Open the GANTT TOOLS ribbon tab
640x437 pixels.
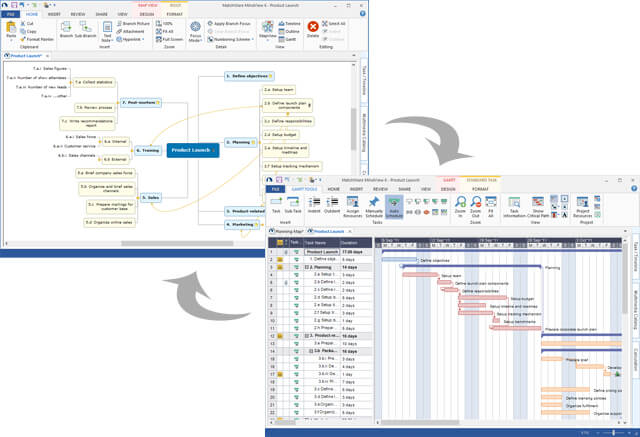304,189
